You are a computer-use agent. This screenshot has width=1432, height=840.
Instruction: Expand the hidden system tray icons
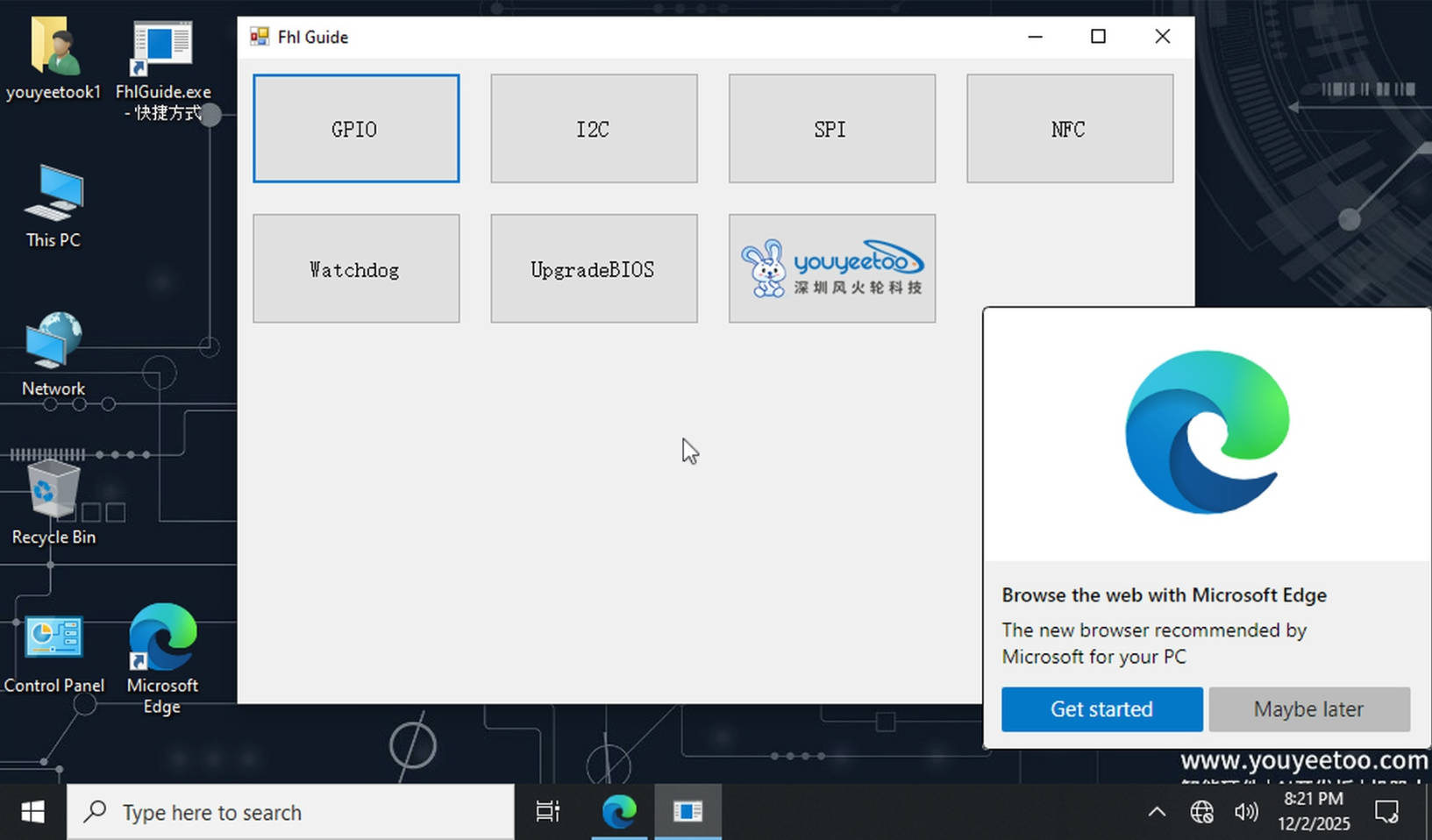pyautogui.click(x=1157, y=813)
